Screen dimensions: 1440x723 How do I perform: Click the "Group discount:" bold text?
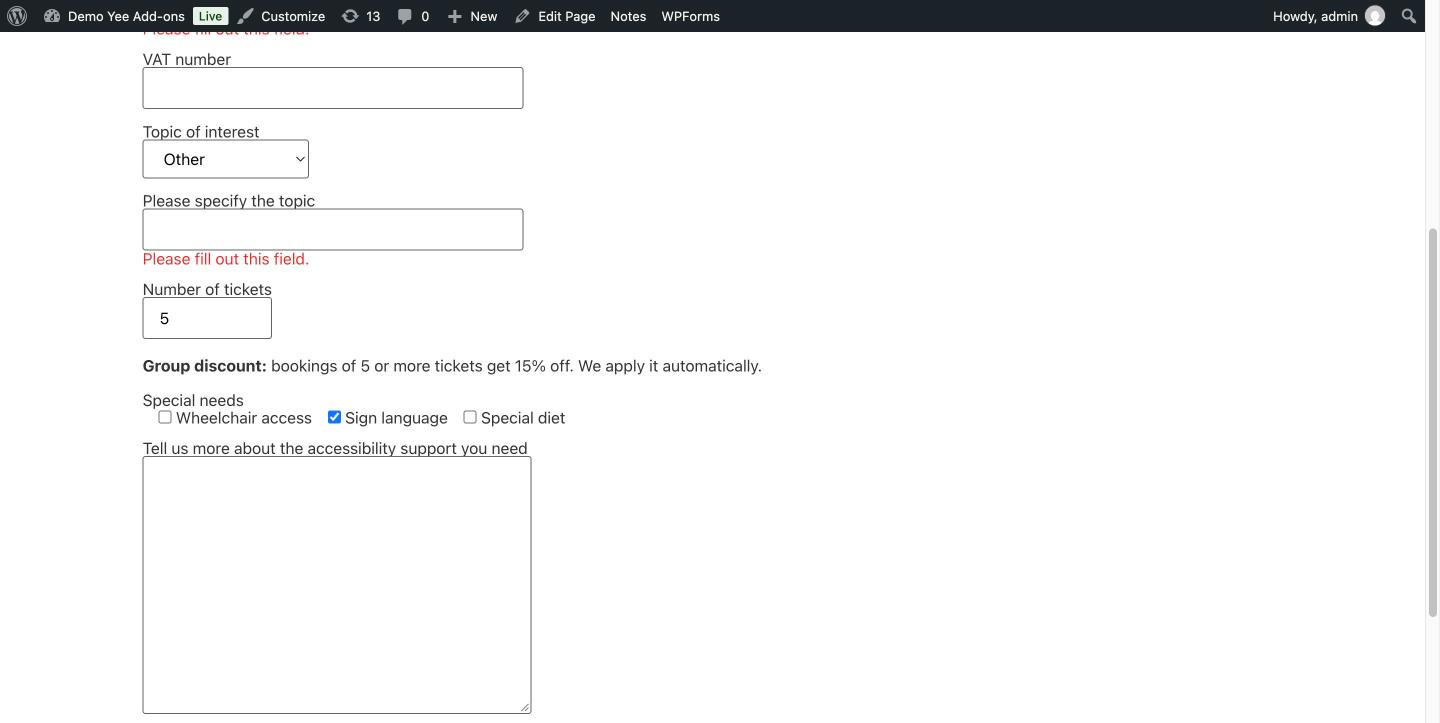tap(205, 366)
